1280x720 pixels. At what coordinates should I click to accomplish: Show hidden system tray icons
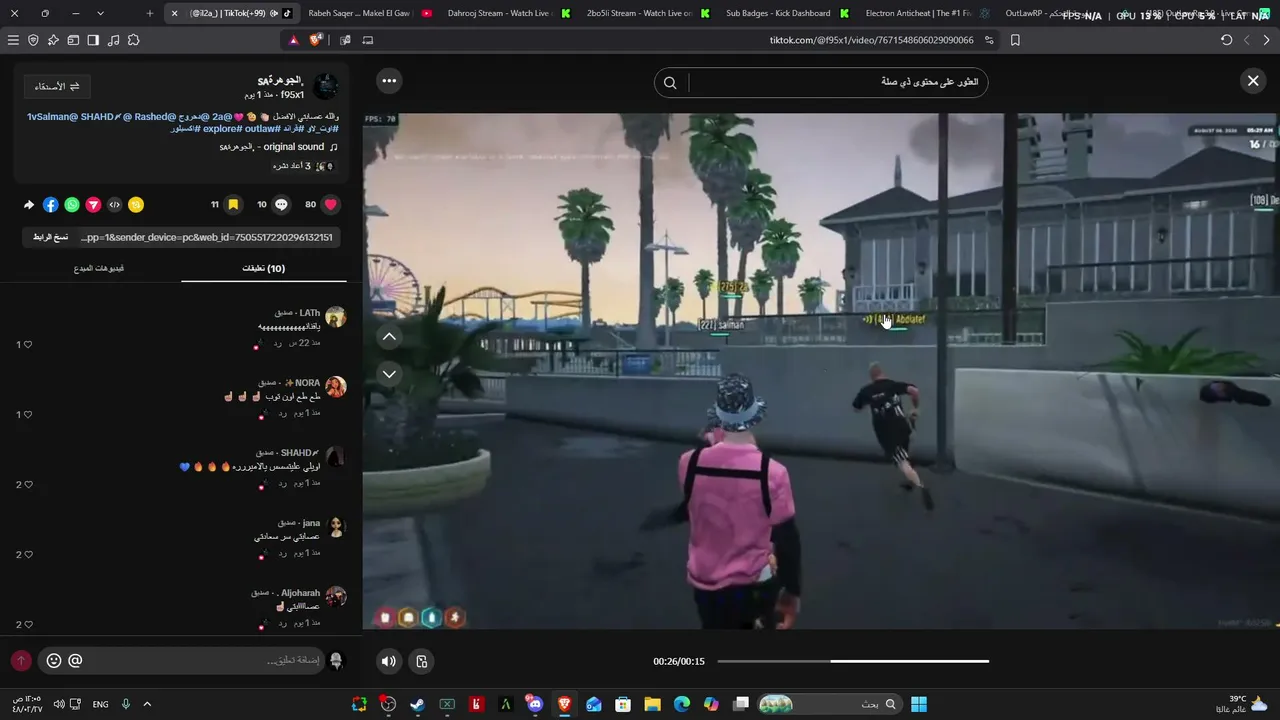(147, 704)
